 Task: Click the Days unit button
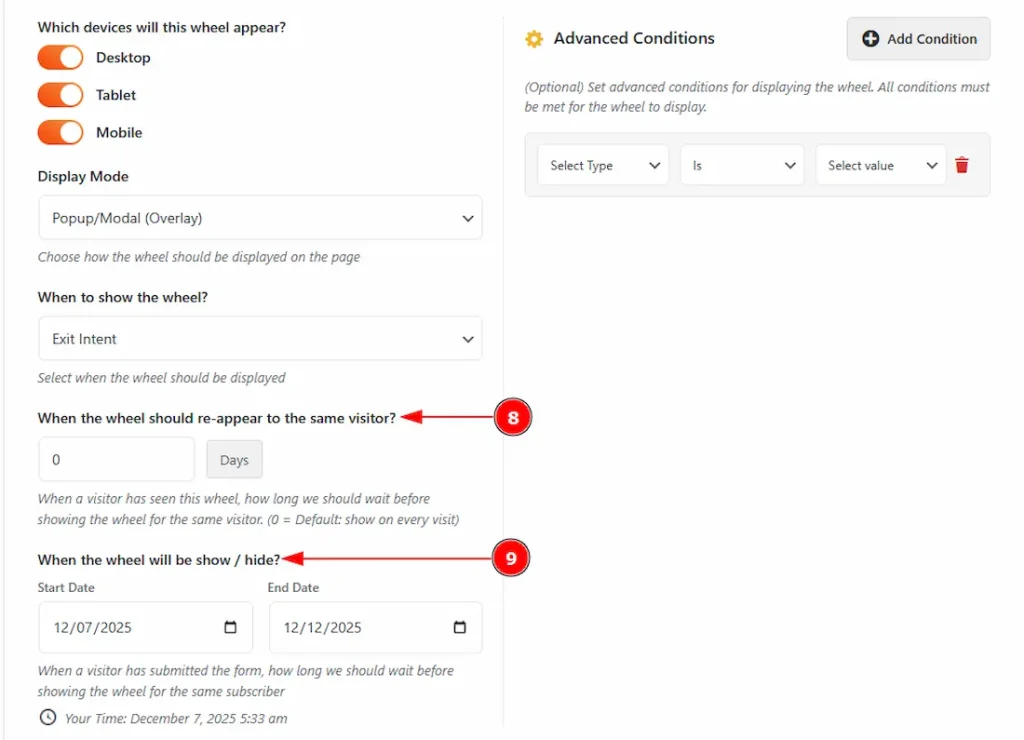[234, 460]
